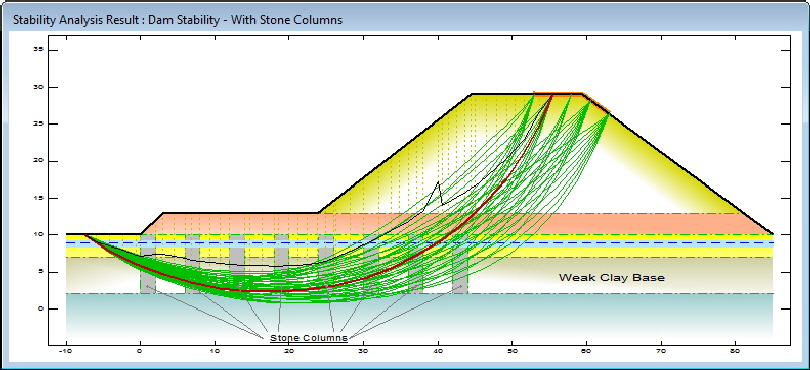
Task: Click the x-axis tick label 80
Action: tap(736, 351)
